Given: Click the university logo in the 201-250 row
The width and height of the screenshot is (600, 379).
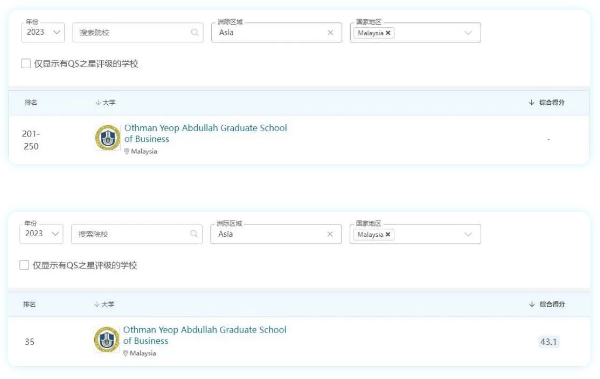Looking at the screenshot, I should [108, 137].
